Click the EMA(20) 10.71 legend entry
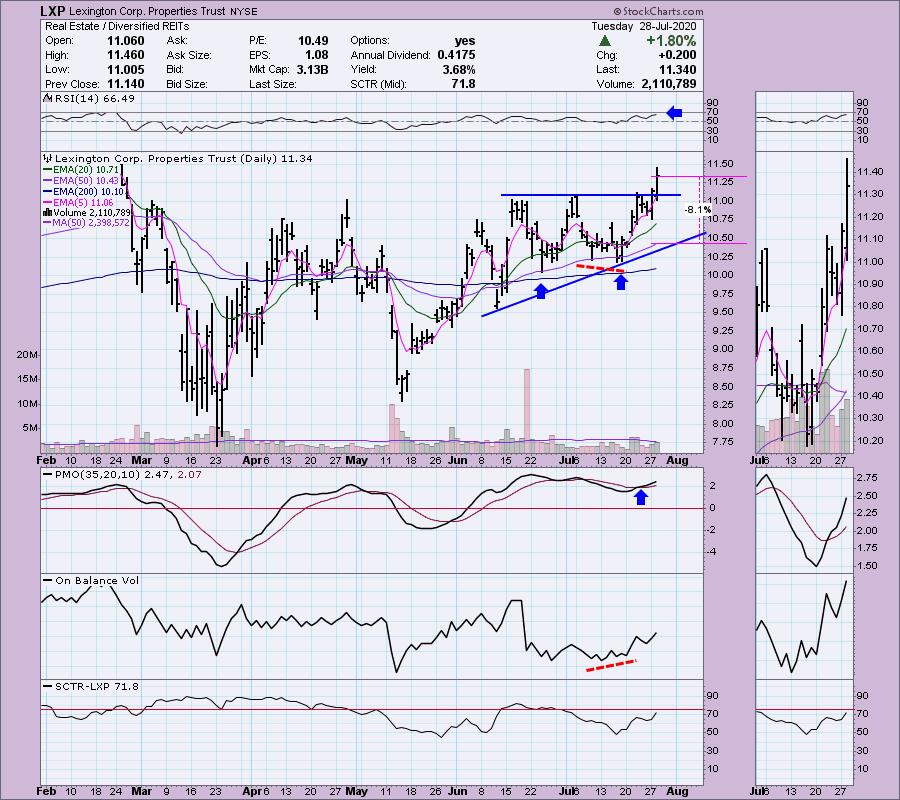The image size is (900, 800). 81,170
